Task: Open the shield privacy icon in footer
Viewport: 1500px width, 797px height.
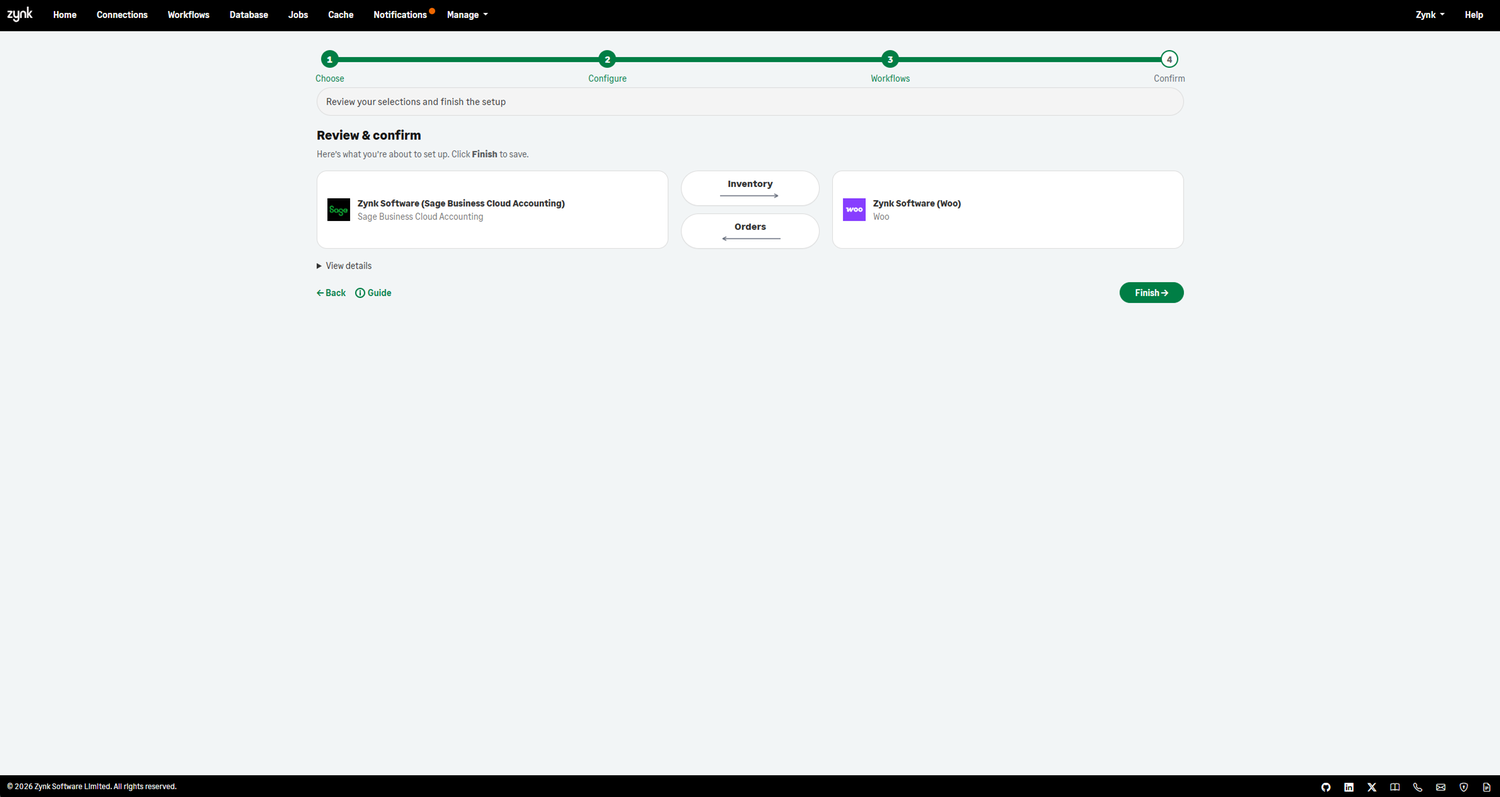Action: 1463,787
